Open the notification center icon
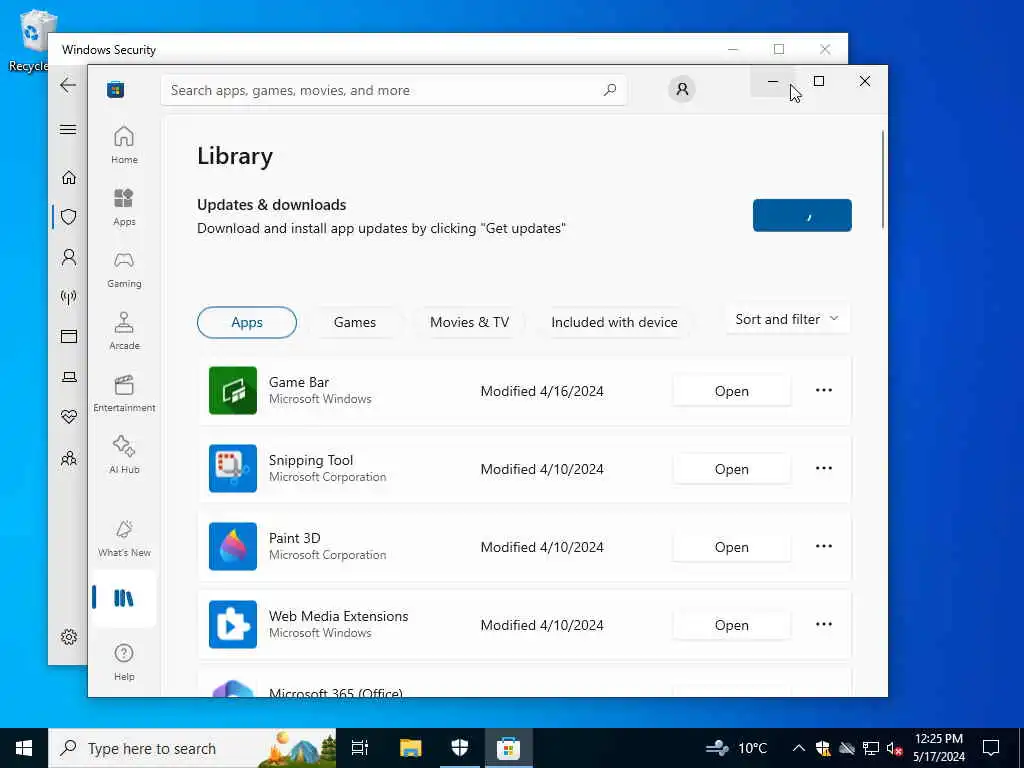 [991, 748]
